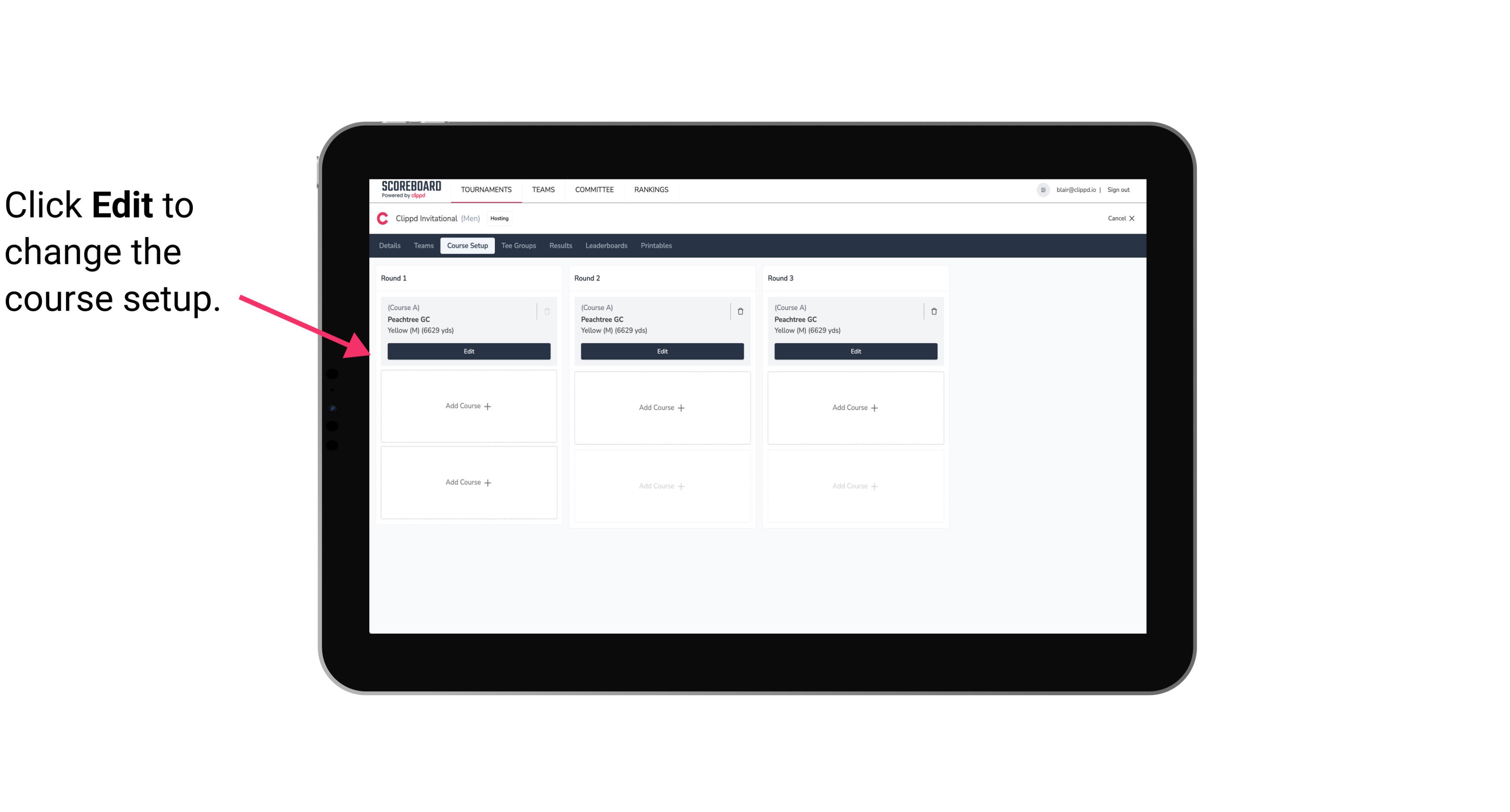Select the Course Setup tab
Image resolution: width=1510 pixels, height=812 pixels.
pyautogui.click(x=467, y=245)
